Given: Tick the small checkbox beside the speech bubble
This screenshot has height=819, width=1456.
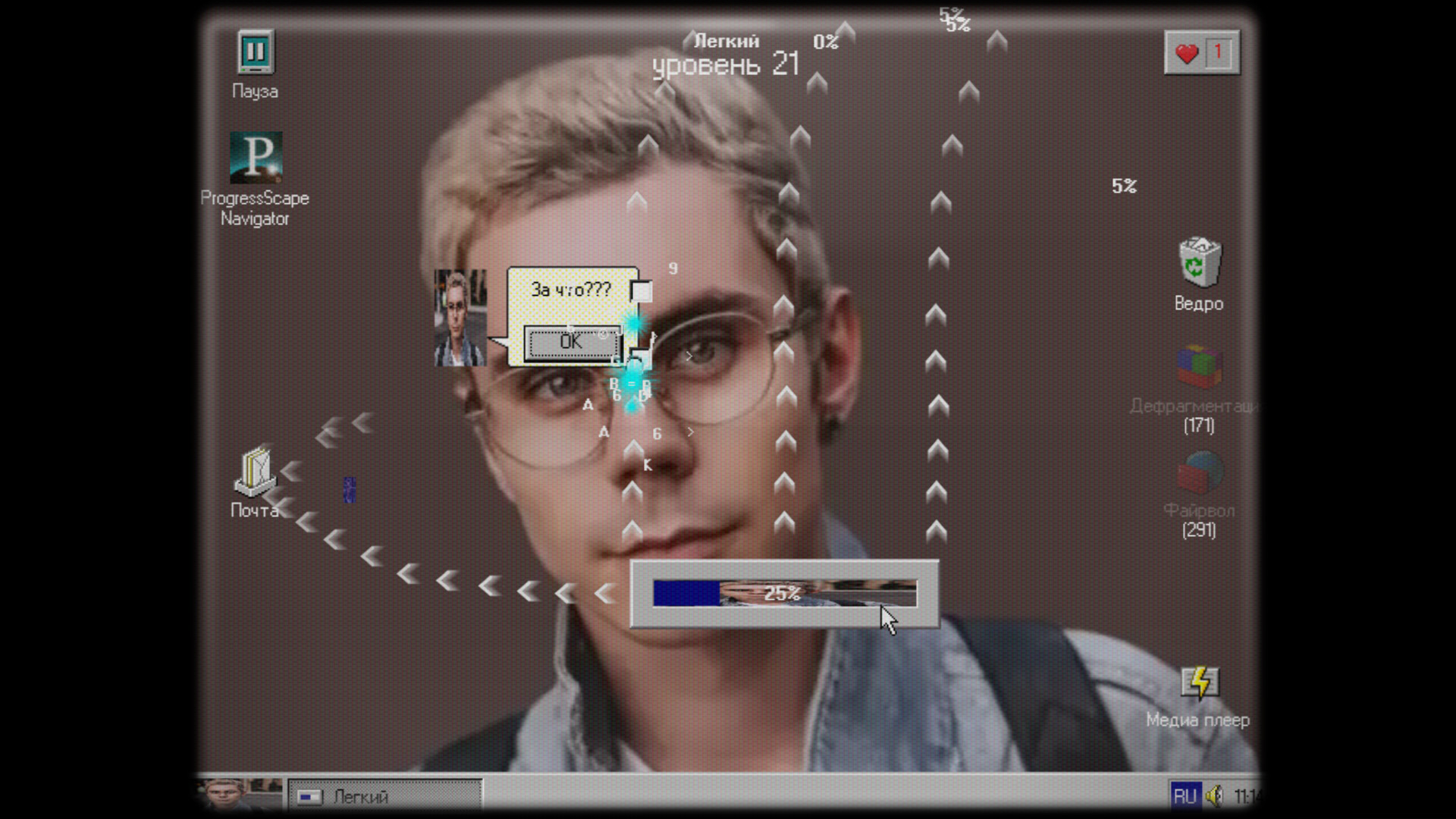Looking at the screenshot, I should pyautogui.click(x=641, y=290).
